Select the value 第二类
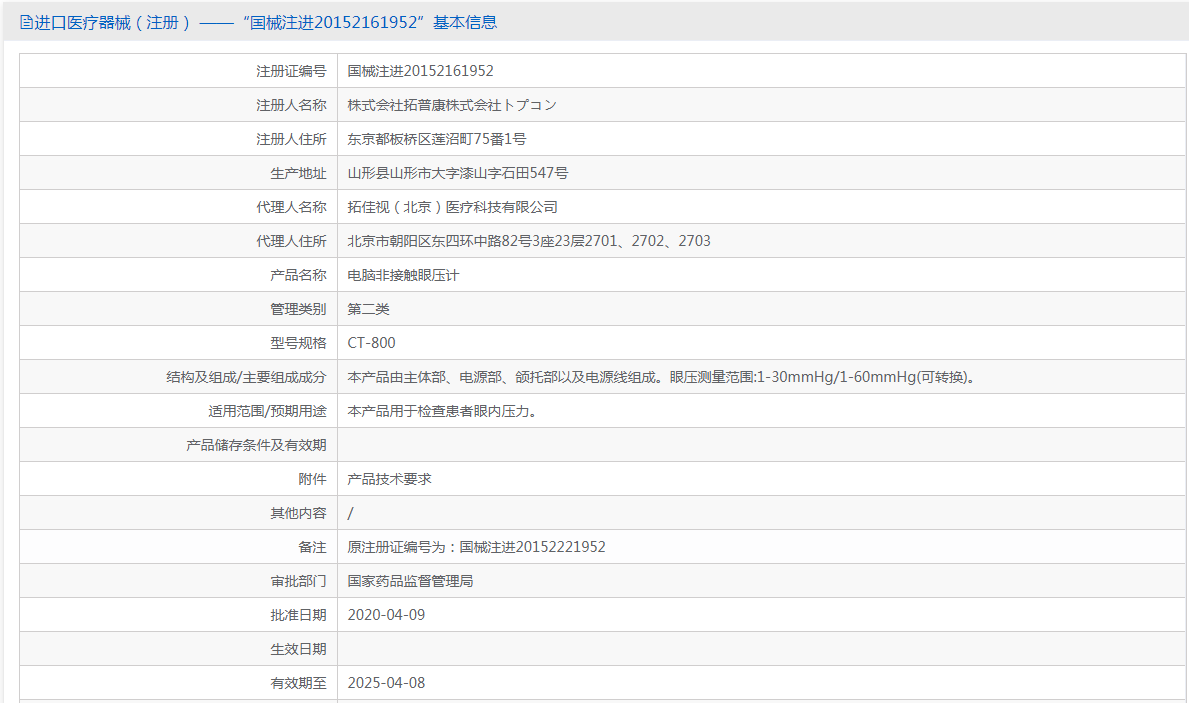Screen dimensions: 1189x703 pyautogui.click(x=369, y=309)
